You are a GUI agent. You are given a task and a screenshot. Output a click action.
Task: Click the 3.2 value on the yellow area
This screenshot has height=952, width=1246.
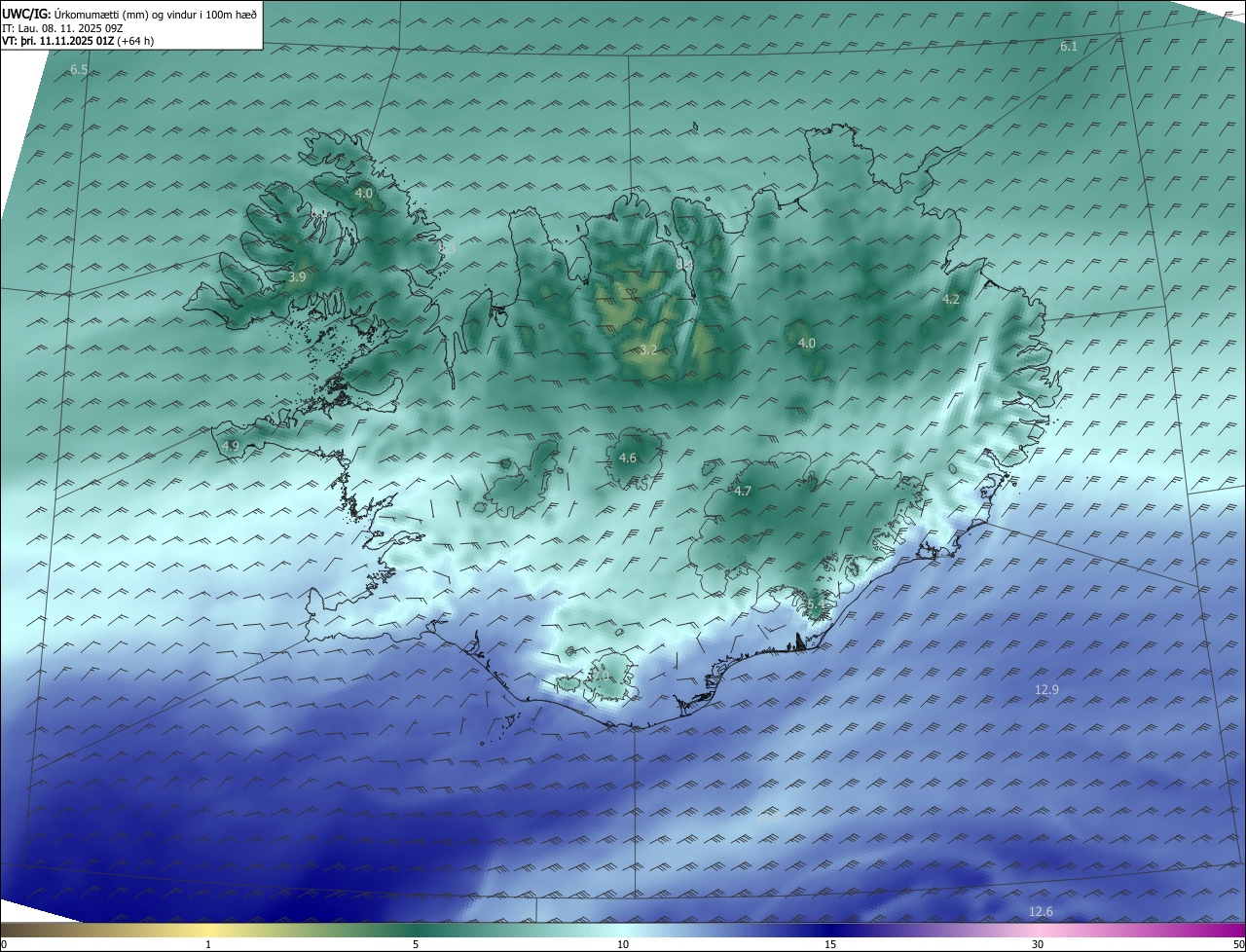click(x=648, y=349)
